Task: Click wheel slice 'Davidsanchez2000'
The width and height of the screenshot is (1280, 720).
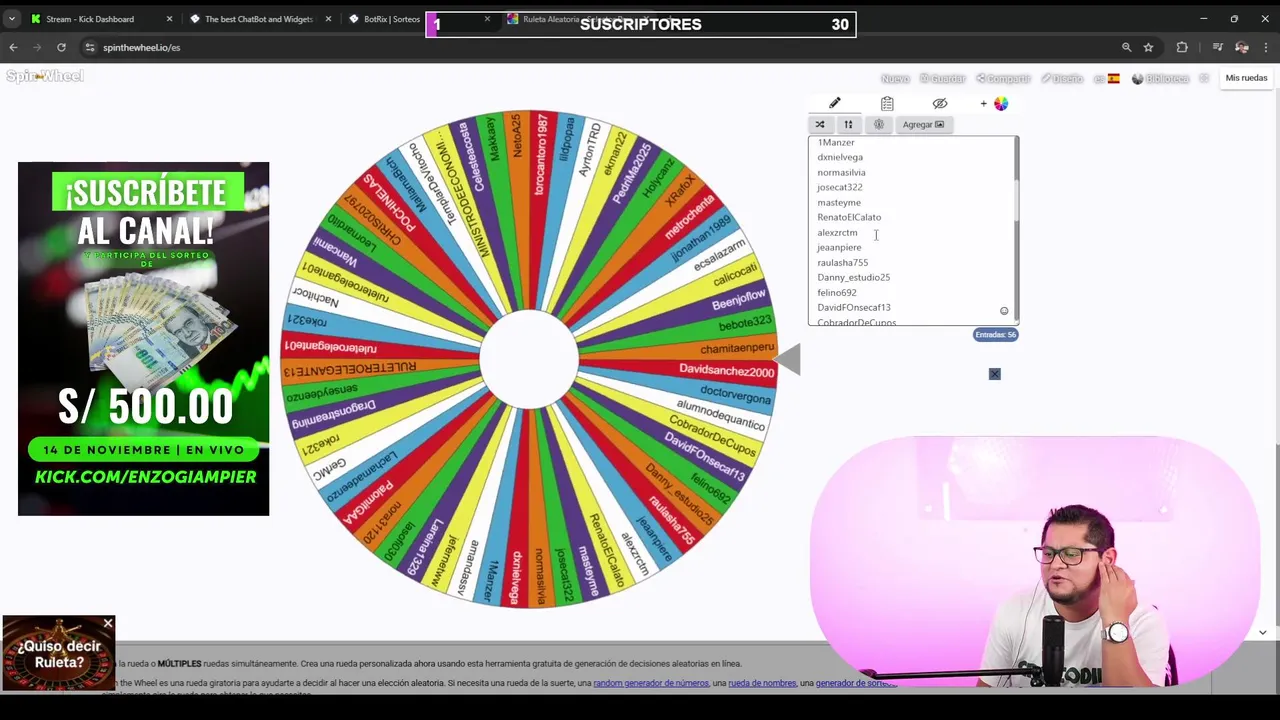Action: pos(726,371)
